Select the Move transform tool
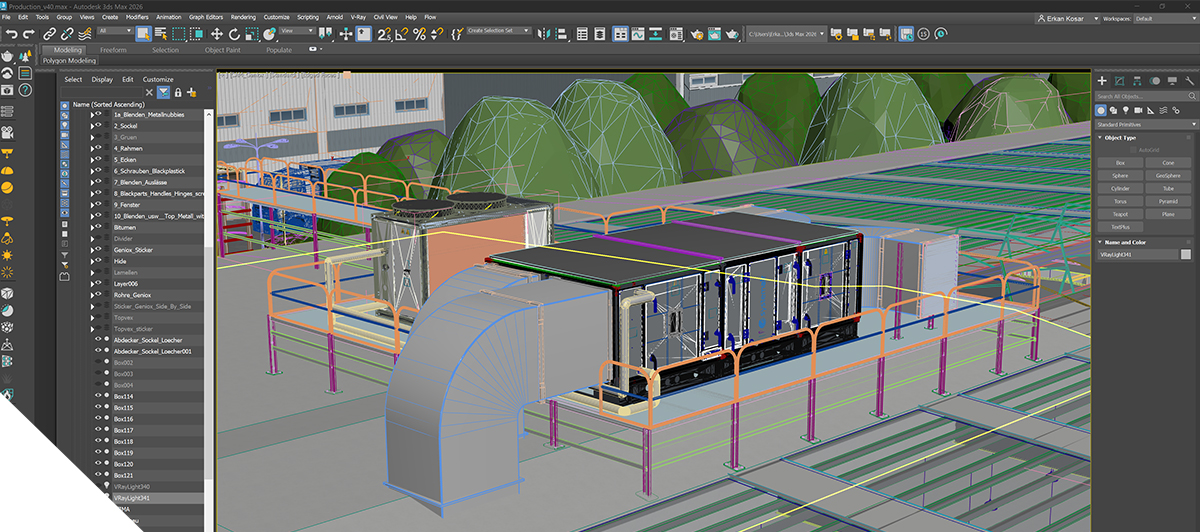The image size is (1200, 532). [x=217, y=33]
